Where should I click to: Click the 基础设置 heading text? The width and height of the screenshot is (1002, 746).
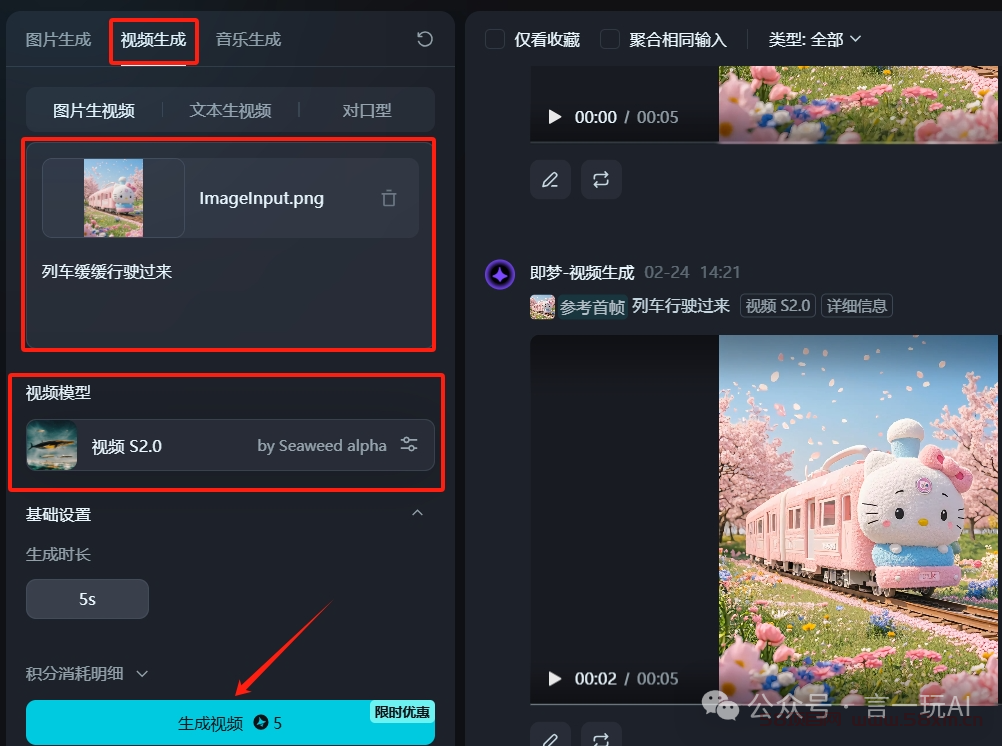[58, 515]
